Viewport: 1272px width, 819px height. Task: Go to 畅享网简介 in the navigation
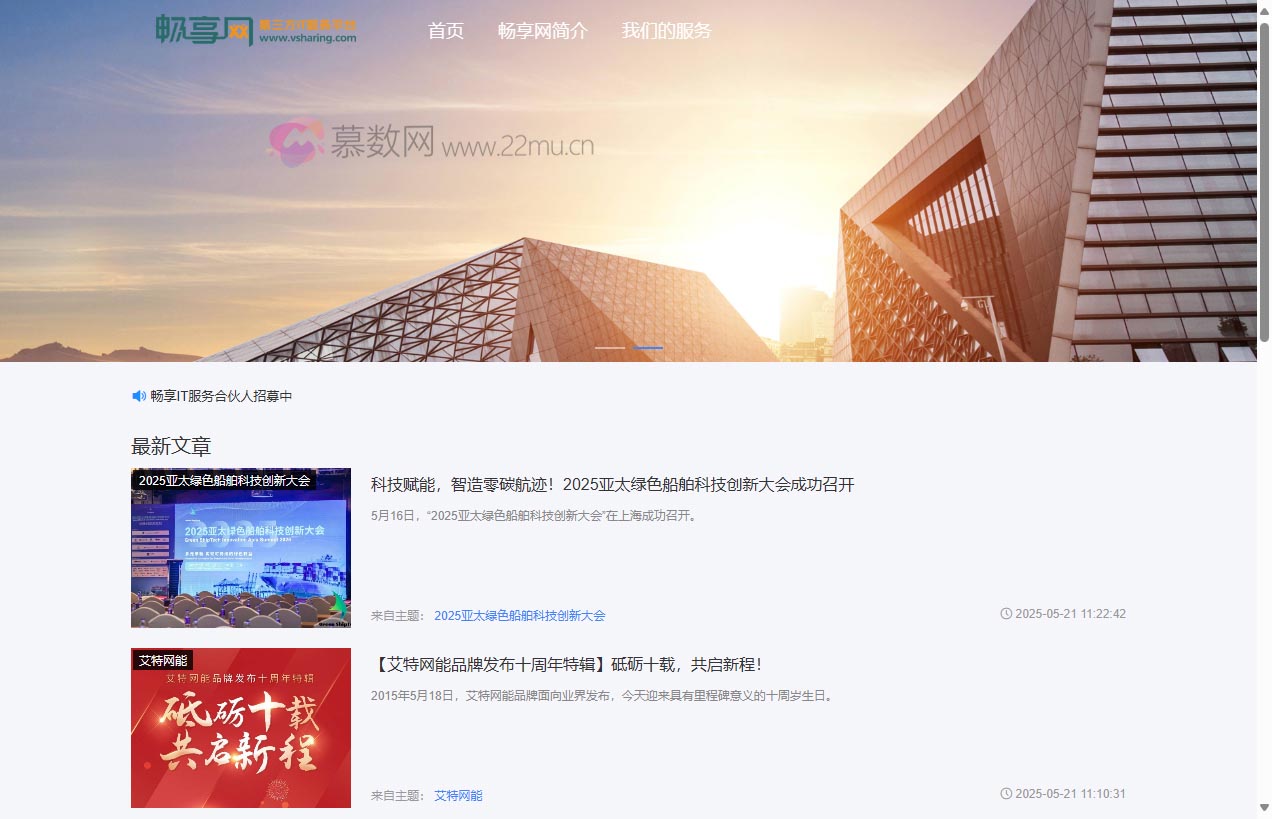click(x=543, y=31)
